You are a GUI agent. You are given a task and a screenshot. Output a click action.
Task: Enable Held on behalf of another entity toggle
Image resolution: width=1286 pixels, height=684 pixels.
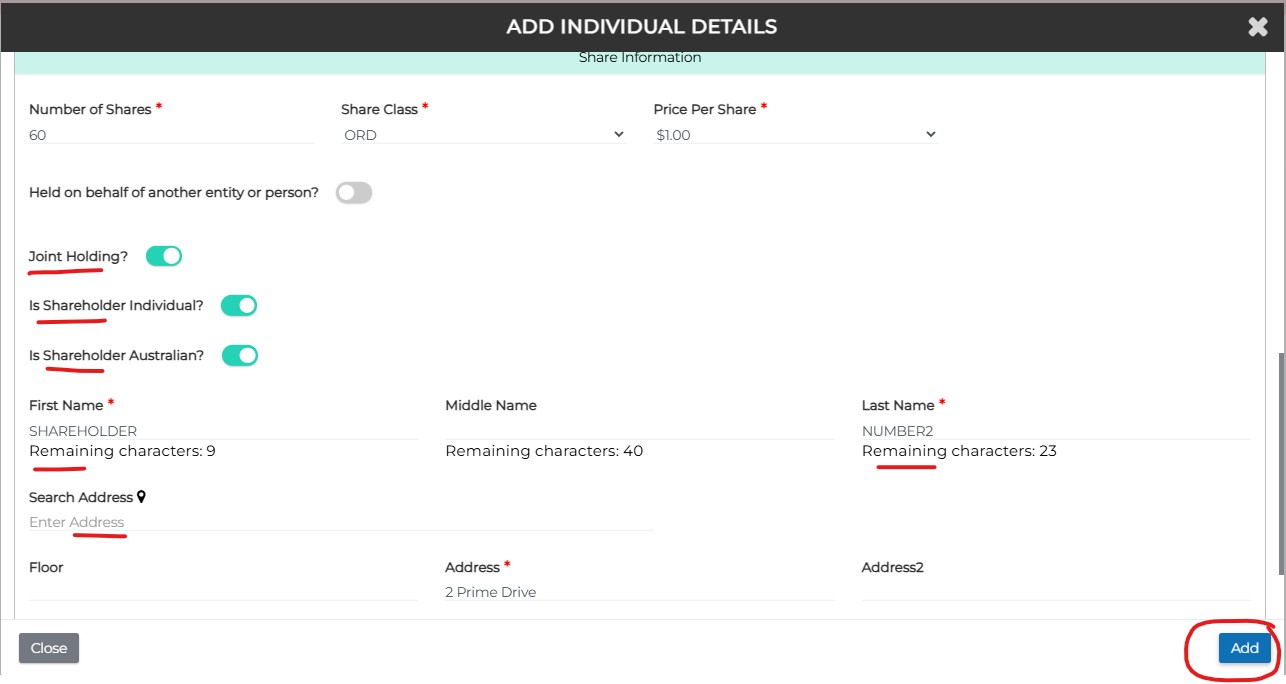point(354,193)
